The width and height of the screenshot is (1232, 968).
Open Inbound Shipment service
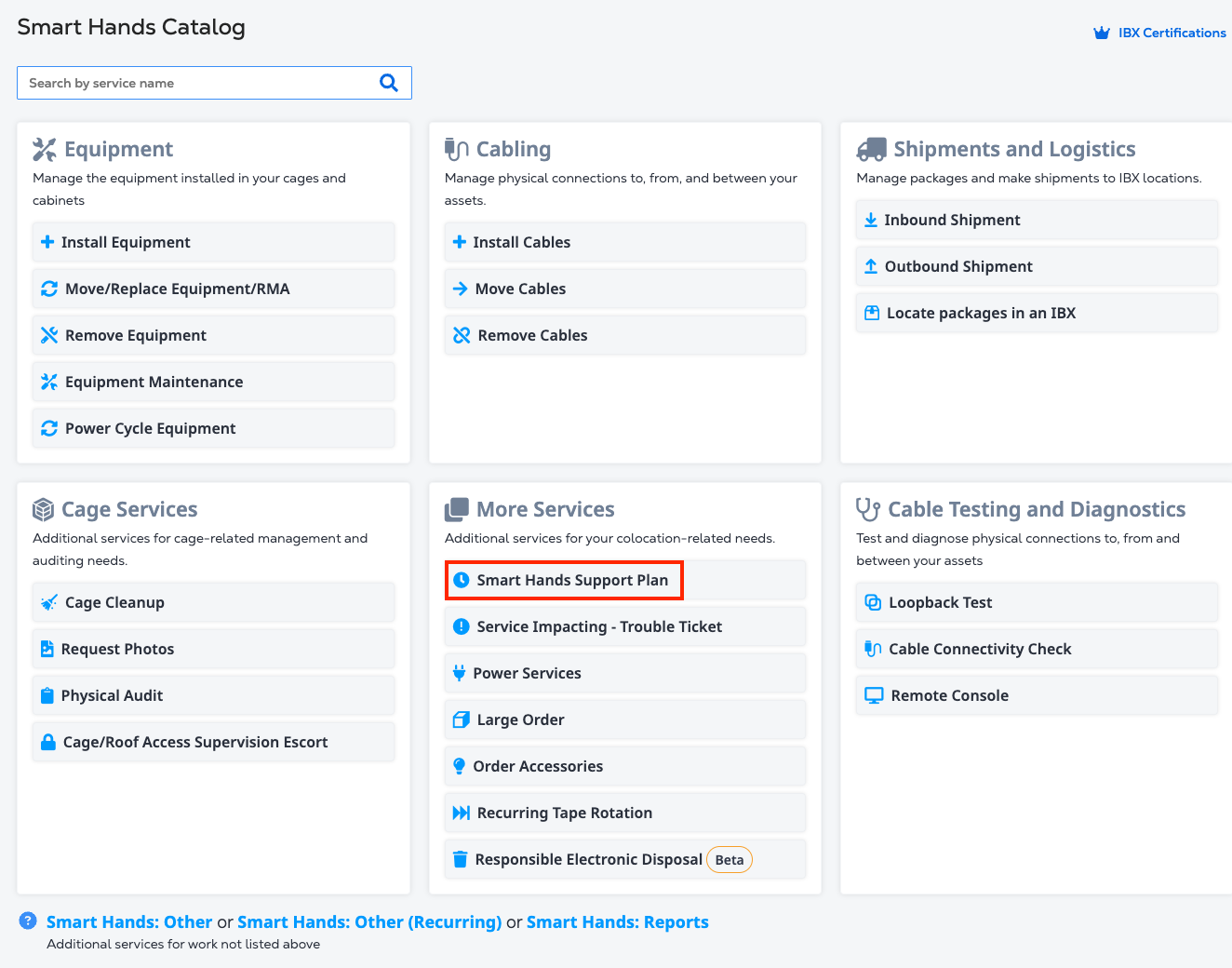tap(1037, 220)
